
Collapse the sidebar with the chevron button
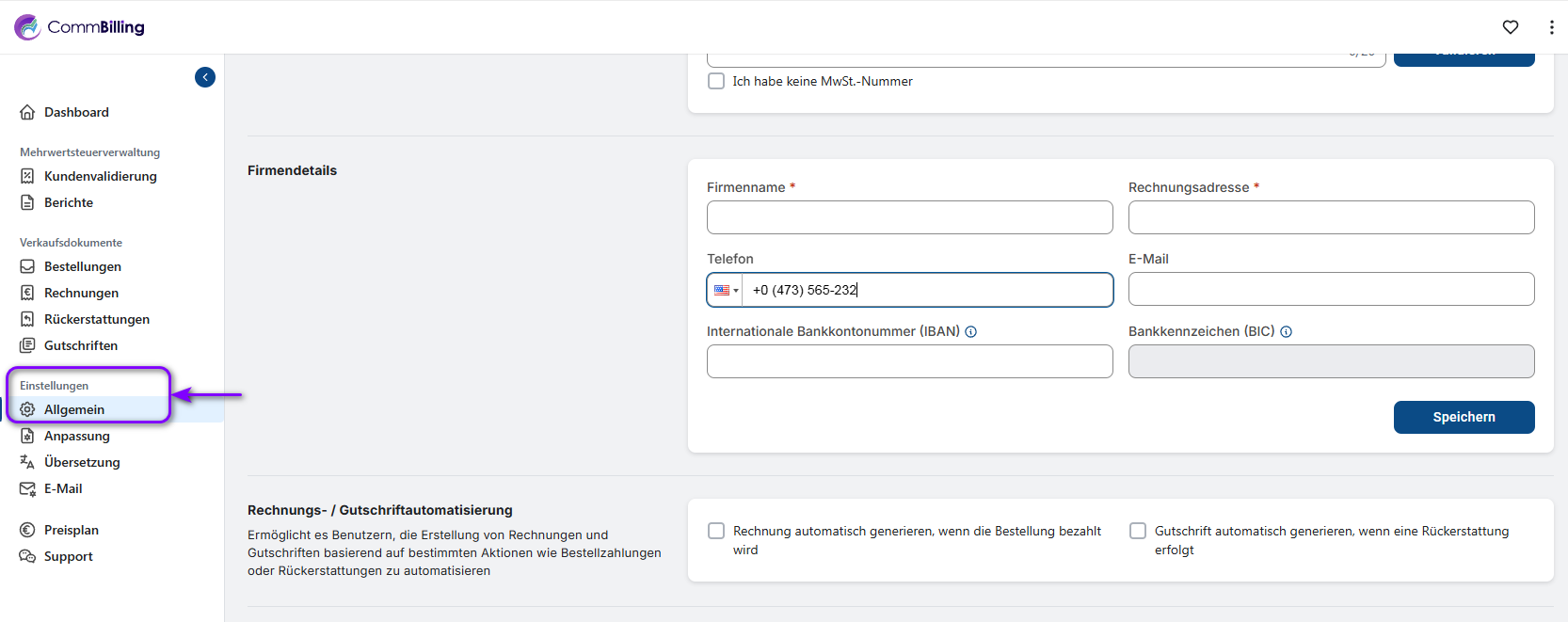tap(205, 77)
